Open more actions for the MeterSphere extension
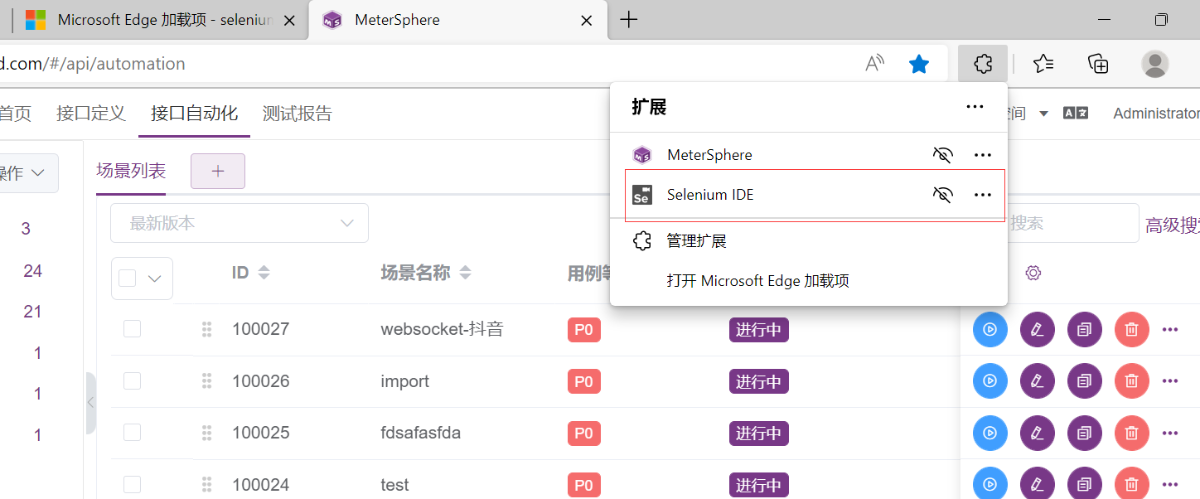 (x=983, y=155)
